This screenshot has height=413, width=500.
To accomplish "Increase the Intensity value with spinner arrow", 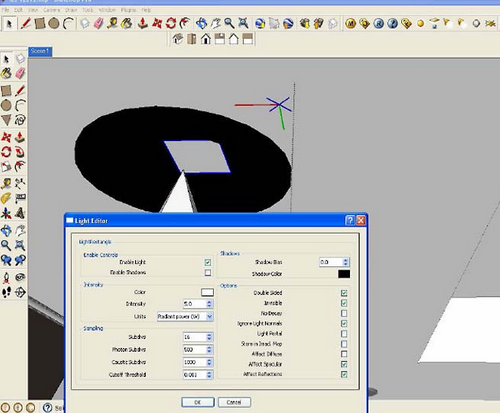I will (x=209, y=302).
